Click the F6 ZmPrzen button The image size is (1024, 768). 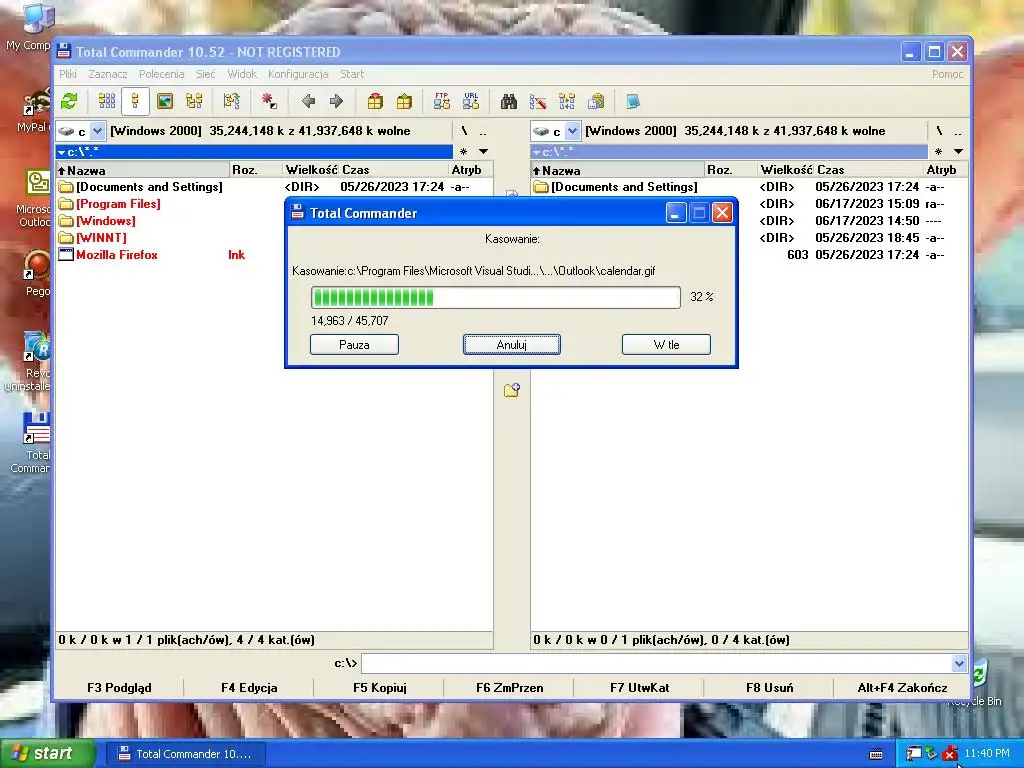pyautogui.click(x=509, y=688)
